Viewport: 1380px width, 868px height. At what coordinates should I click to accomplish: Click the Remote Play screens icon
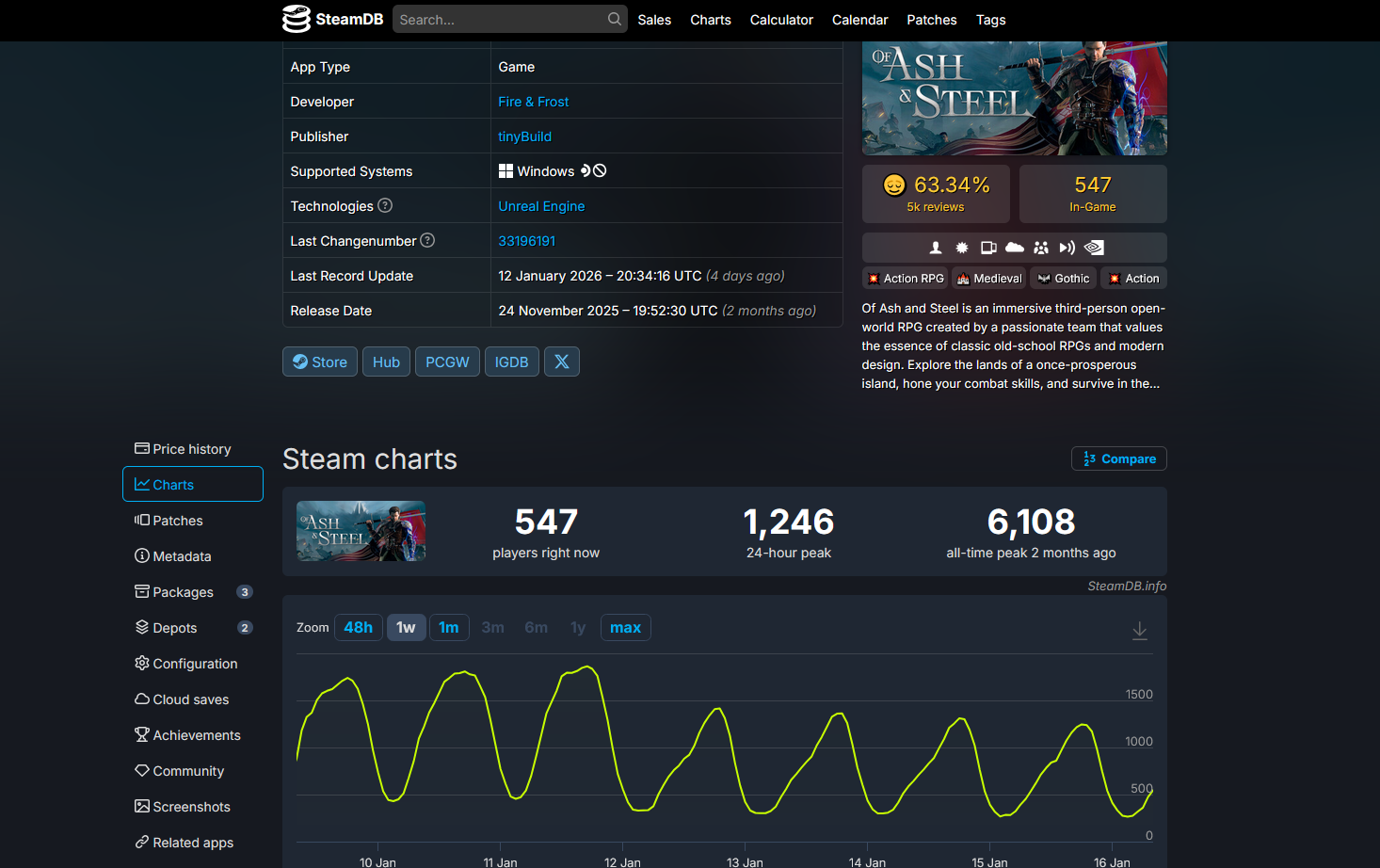click(988, 248)
